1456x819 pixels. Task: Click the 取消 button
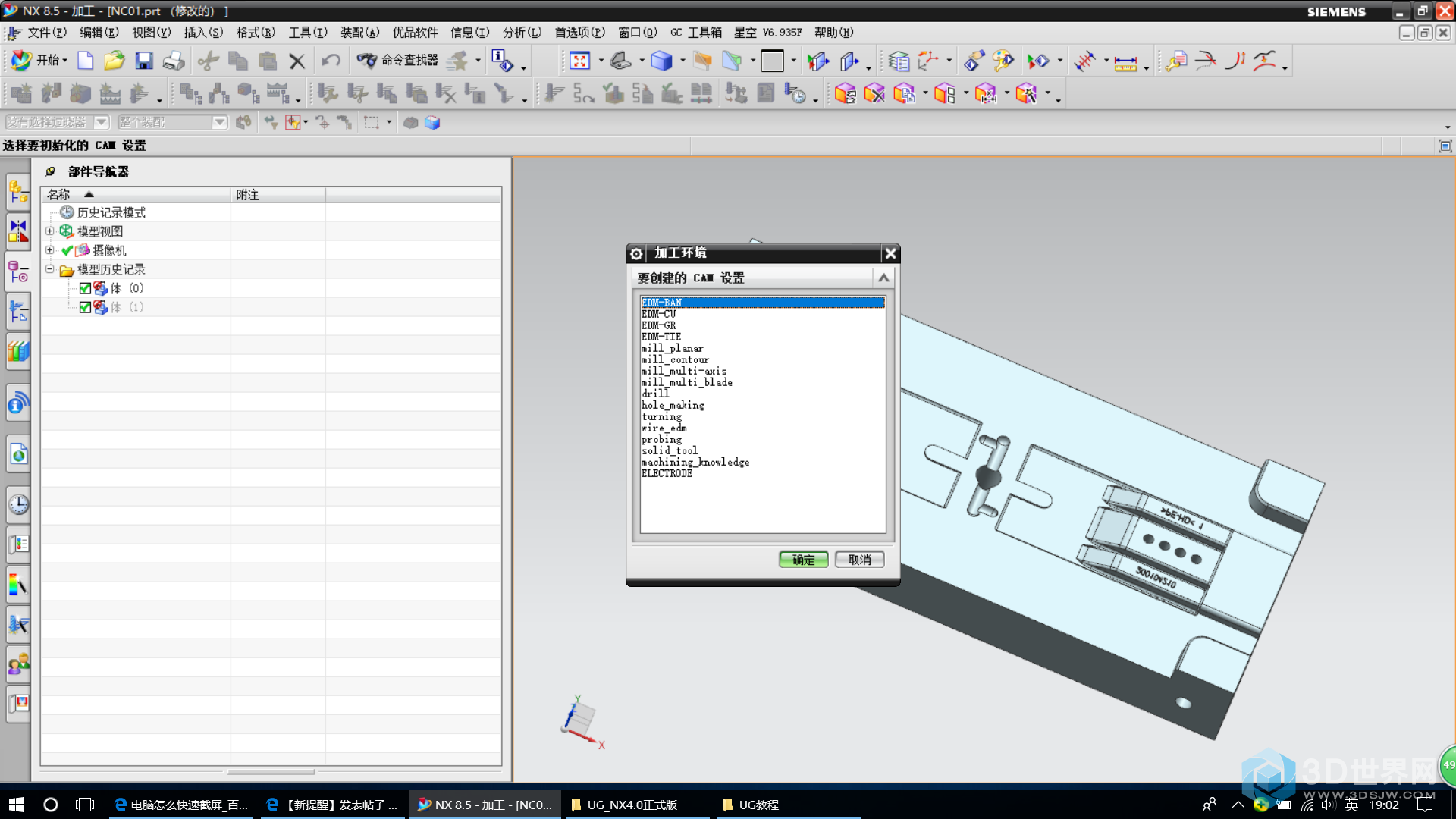[x=859, y=560]
